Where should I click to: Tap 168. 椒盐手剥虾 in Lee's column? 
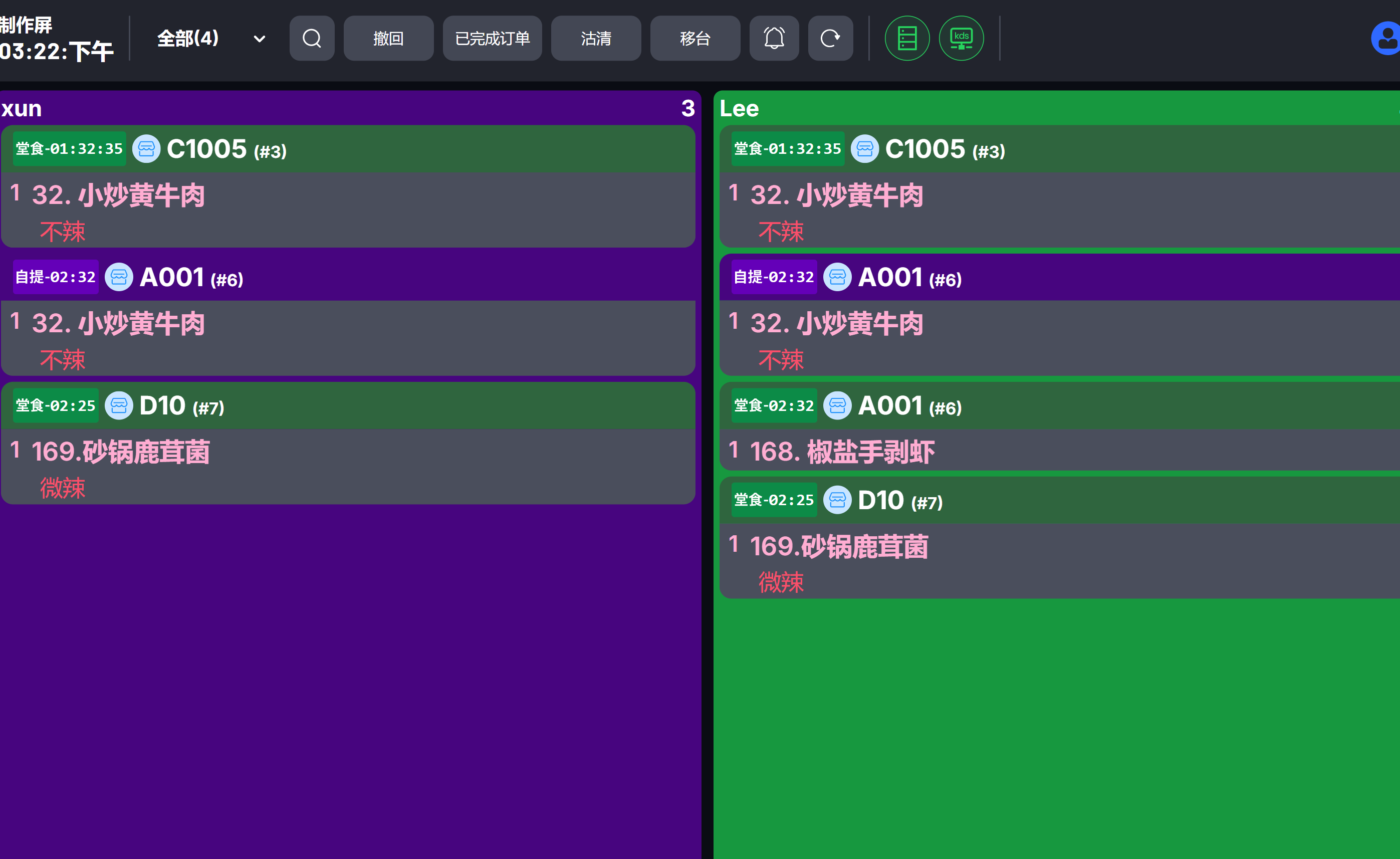point(842,452)
